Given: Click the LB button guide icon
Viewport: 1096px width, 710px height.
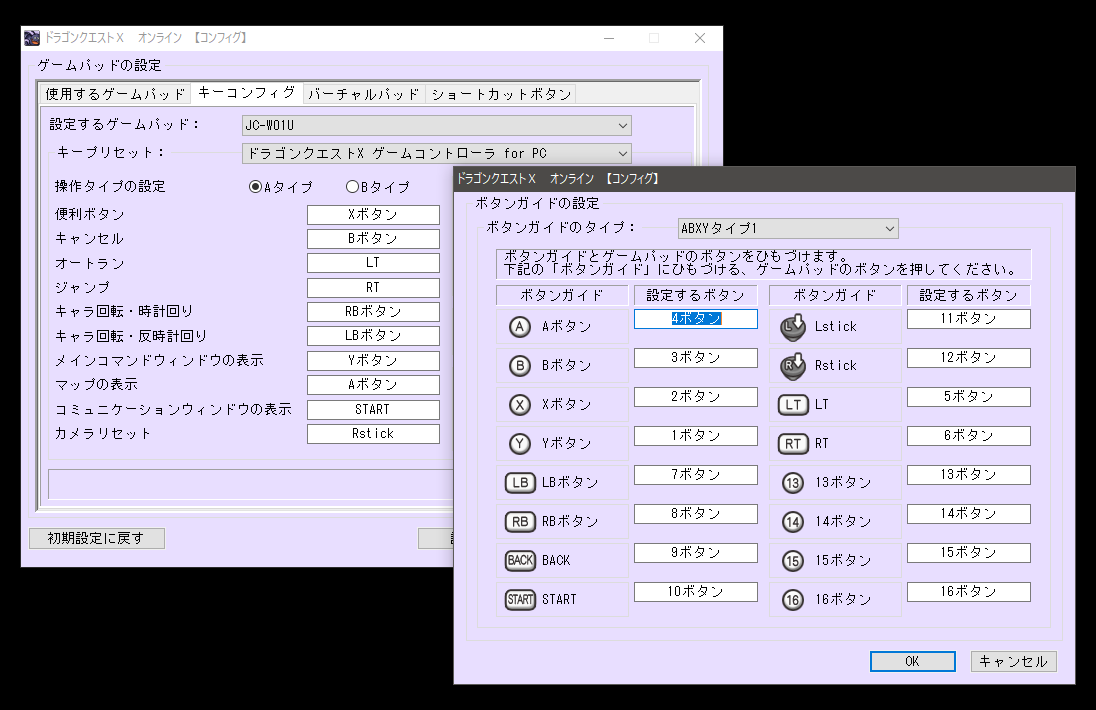Looking at the screenshot, I should click(x=520, y=482).
